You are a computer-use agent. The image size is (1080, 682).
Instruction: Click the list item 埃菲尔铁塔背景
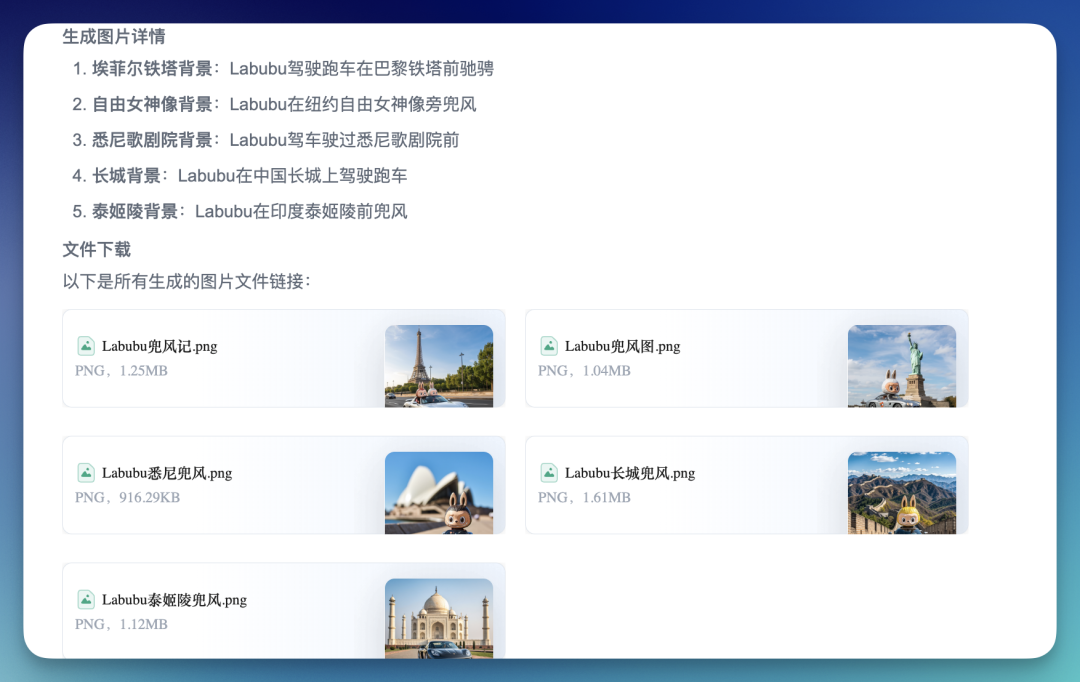283,68
